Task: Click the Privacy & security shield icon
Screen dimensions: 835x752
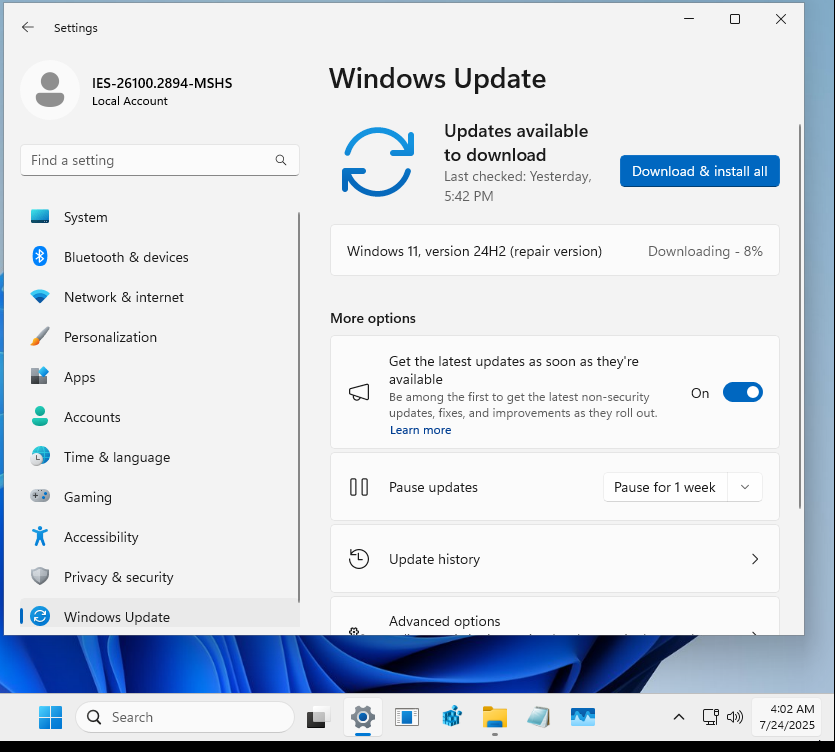Action: point(40,576)
